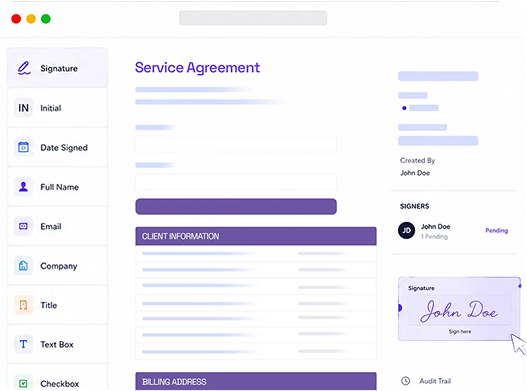527x391 pixels.
Task: Click the first empty input field
Action: 236,144
